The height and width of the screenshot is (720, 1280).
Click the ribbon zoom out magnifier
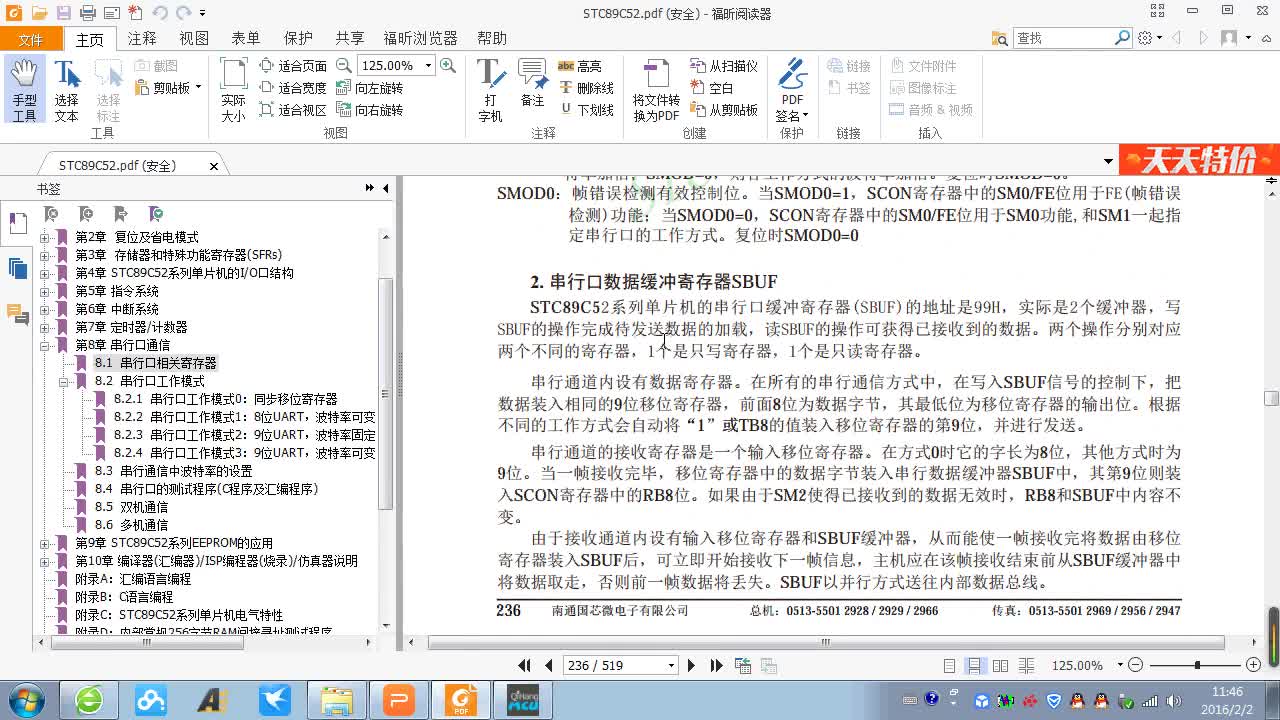point(344,65)
